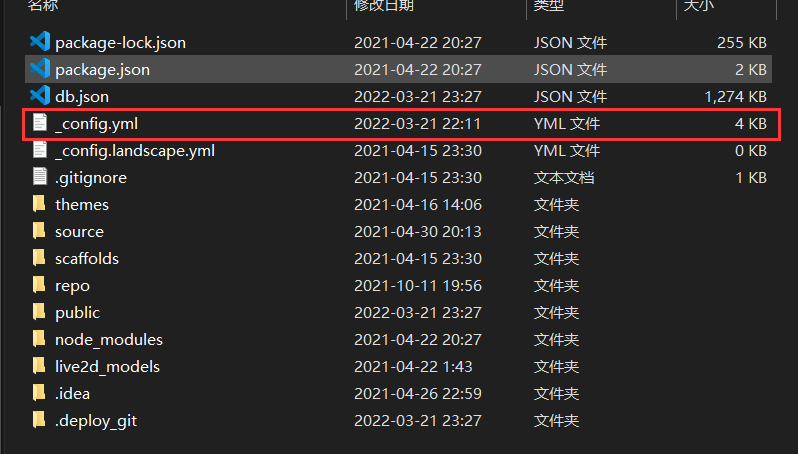Select the package.json file icon
798x454 pixels.
40,70
